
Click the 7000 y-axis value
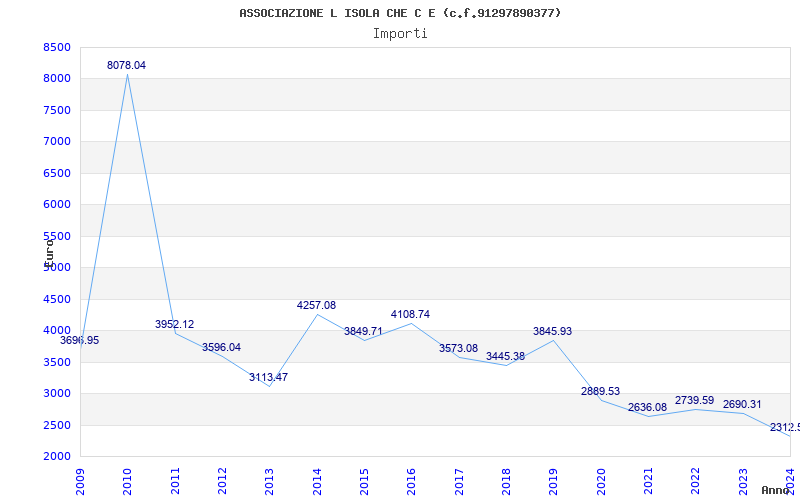(57, 141)
